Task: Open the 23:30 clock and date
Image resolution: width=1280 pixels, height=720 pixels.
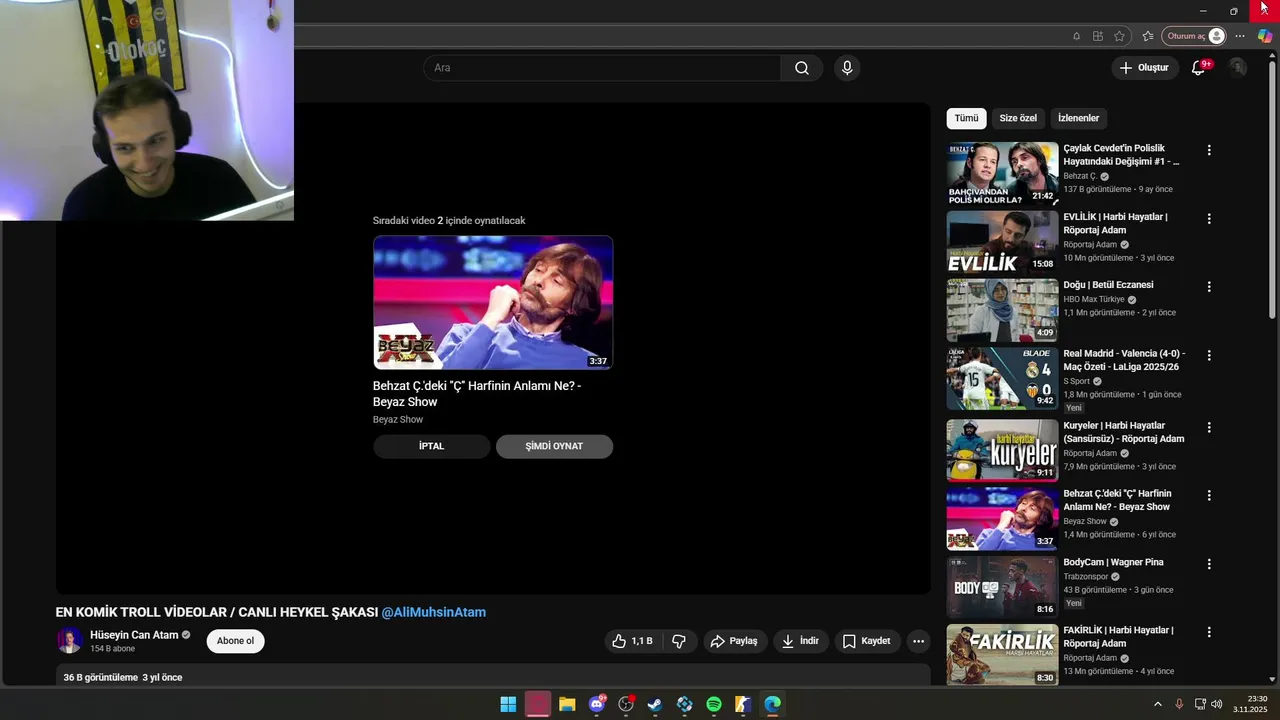Action: tap(1250, 704)
